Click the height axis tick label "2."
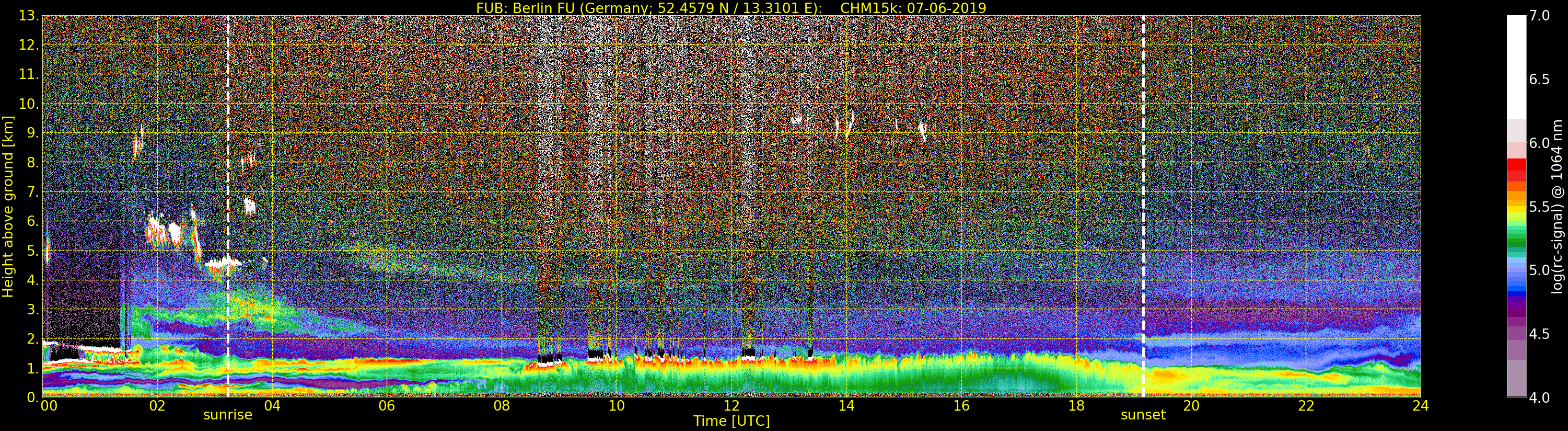Image resolution: width=1568 pixels, height=431 pixels. (x=32, y=338)
